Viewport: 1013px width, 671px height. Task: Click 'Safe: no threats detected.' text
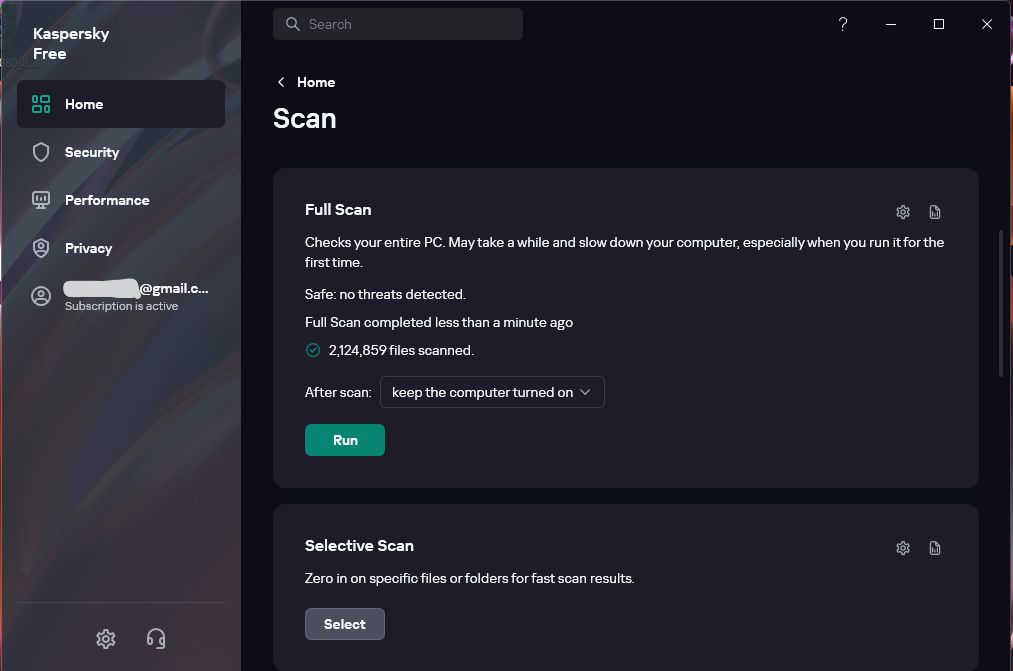(x=385, y=294)
